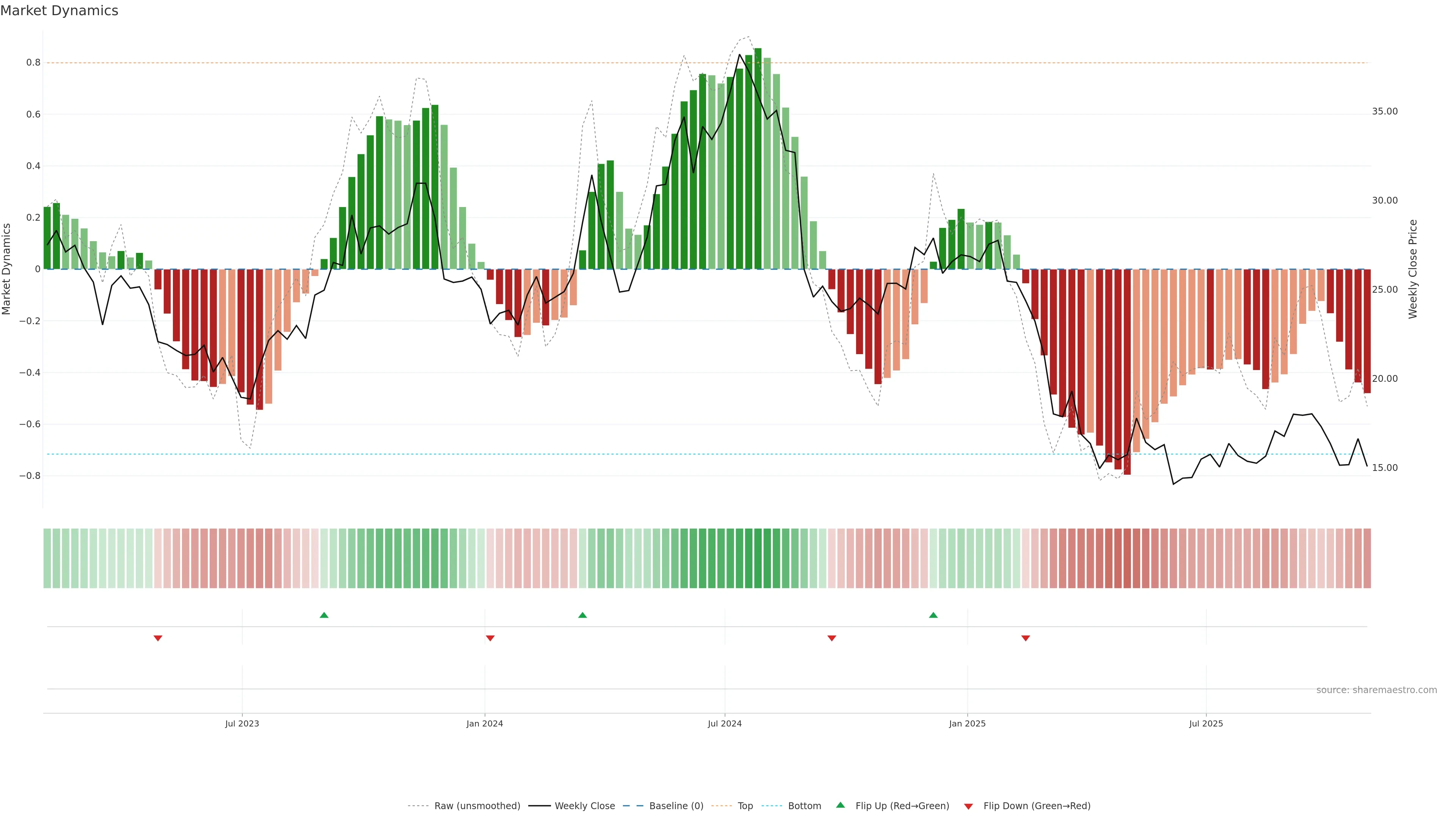Viewport: 1456px width, 819px height.
Task: Hide the Bottom threshold line via legend
Action: pos(804,806)
